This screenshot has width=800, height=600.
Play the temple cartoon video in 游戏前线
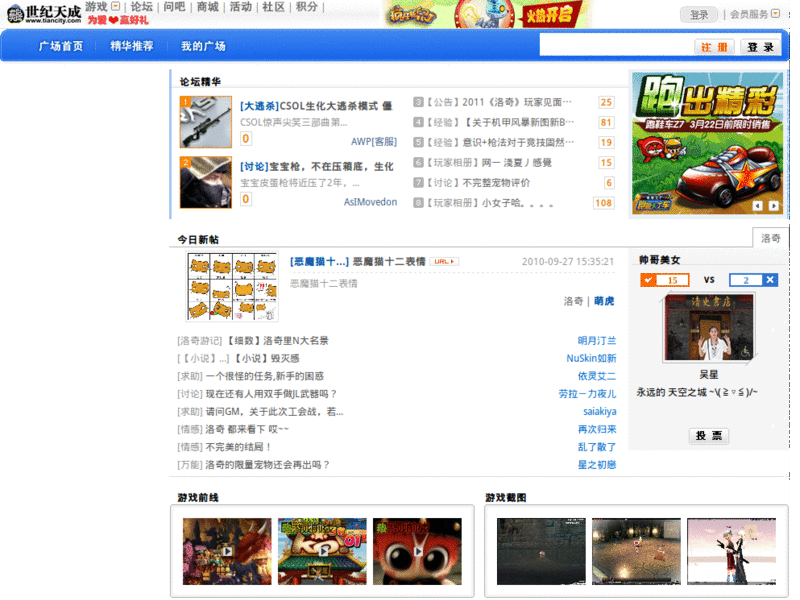pos(322,551)
